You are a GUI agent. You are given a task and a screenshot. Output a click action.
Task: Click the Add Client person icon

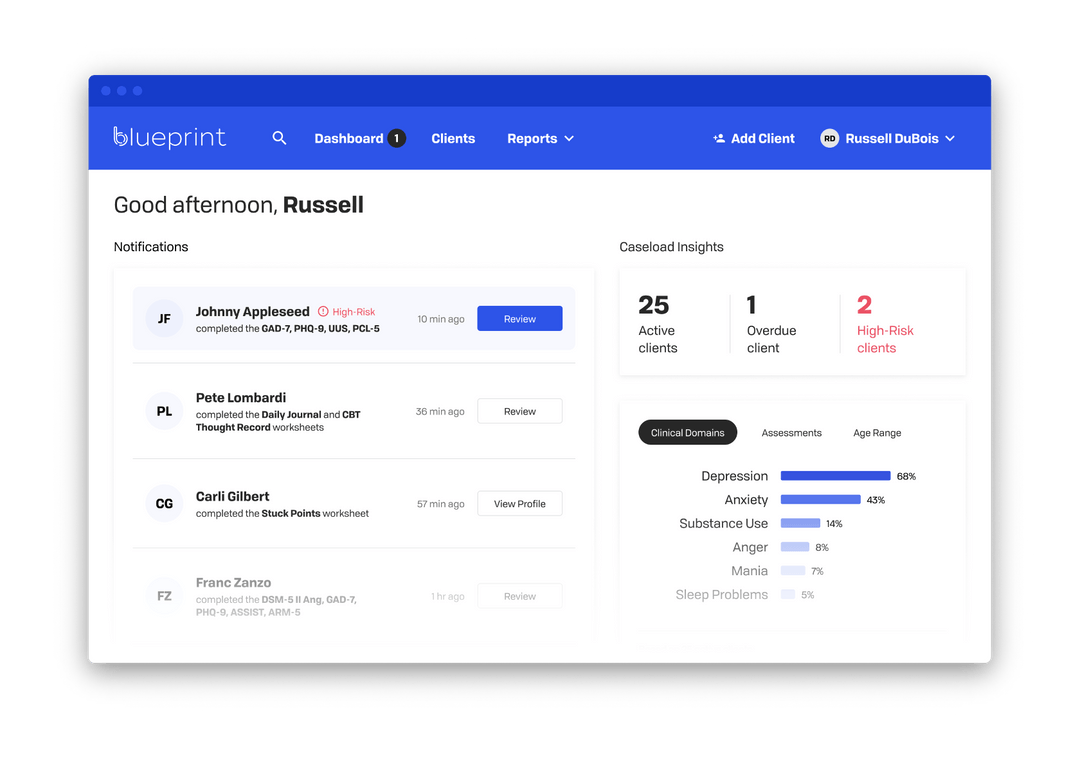coord(717,138)
